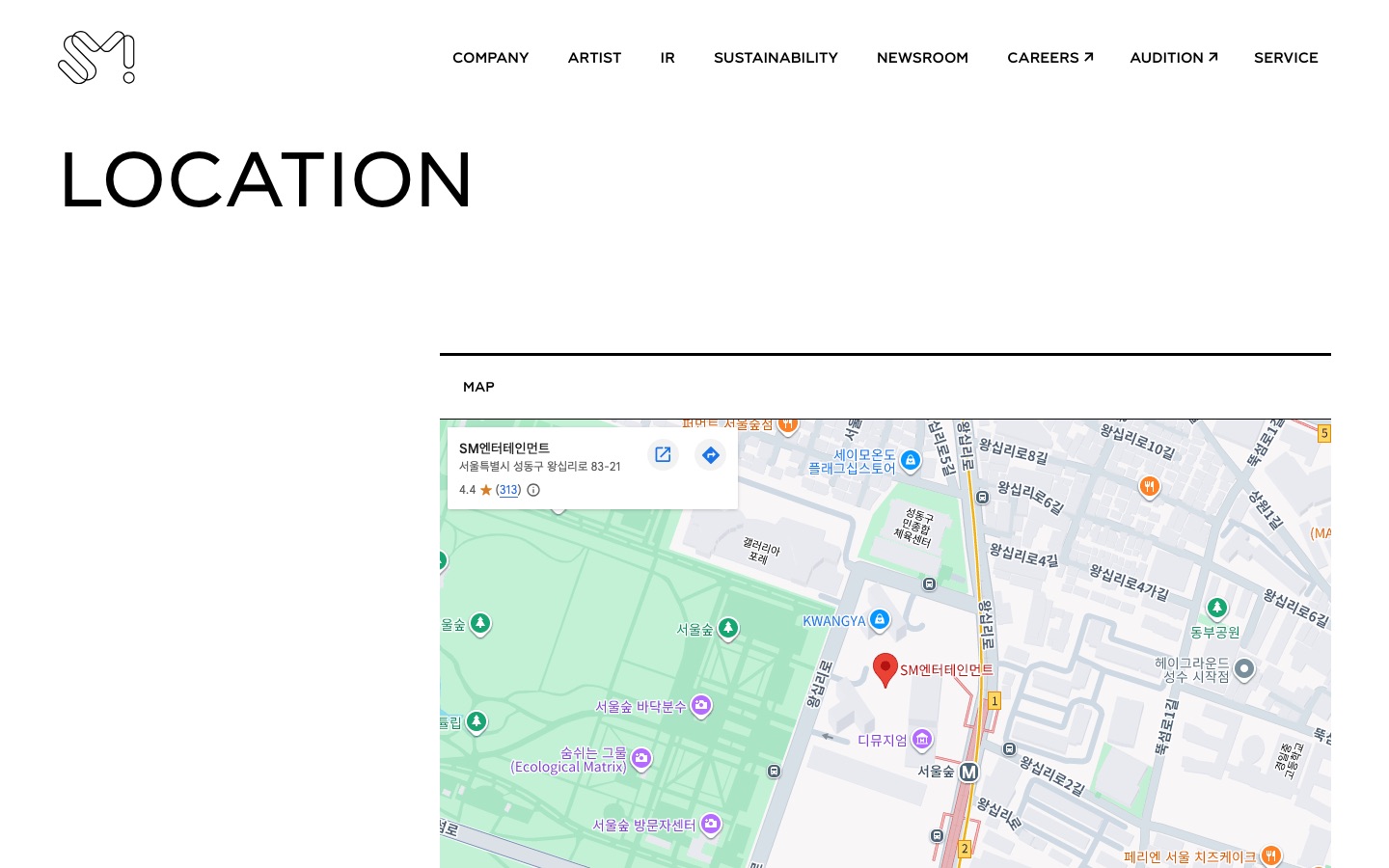Open the SERVICE menu
This screenshot has height=868, width=1389.
pyautogui.click(x=1286, y=58)
